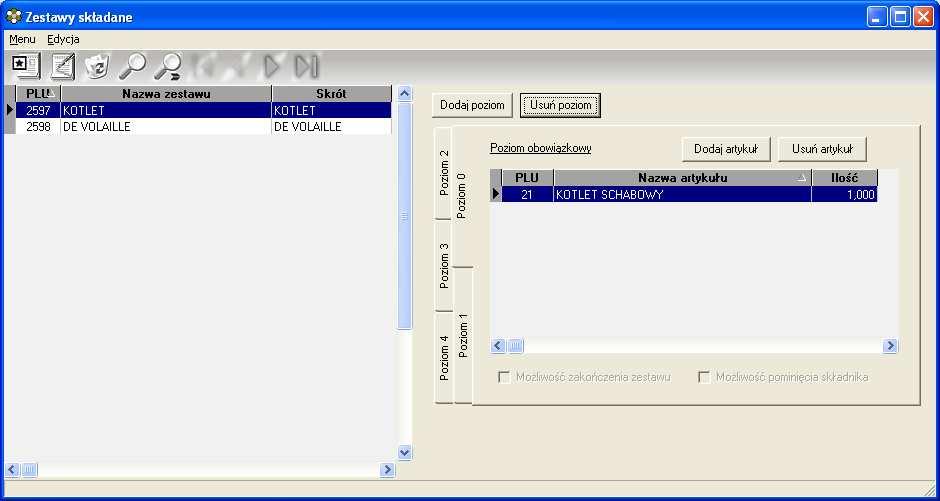
Task: Select the DE VOLAILLE set name cell
Action: [166, 126]
